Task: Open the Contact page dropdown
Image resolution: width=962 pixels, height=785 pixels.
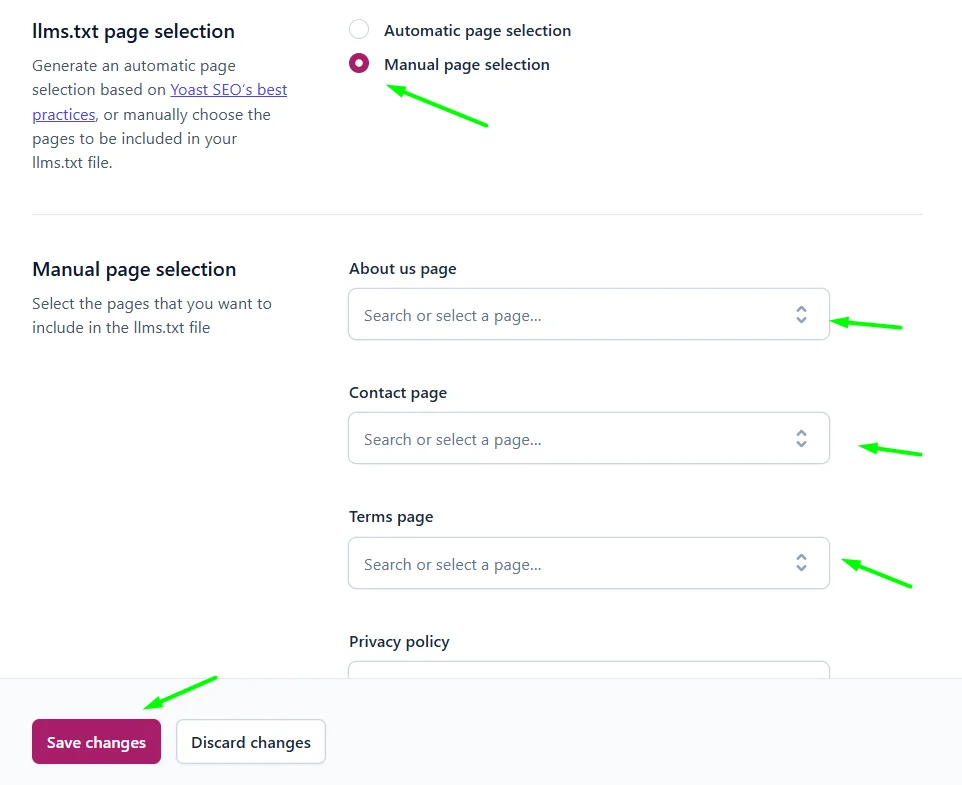Action: [588, 437]
